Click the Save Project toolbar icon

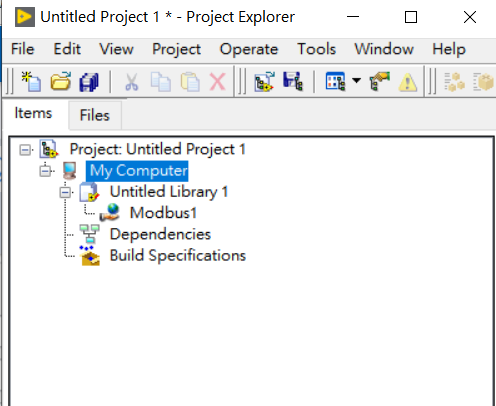point(293,81)
